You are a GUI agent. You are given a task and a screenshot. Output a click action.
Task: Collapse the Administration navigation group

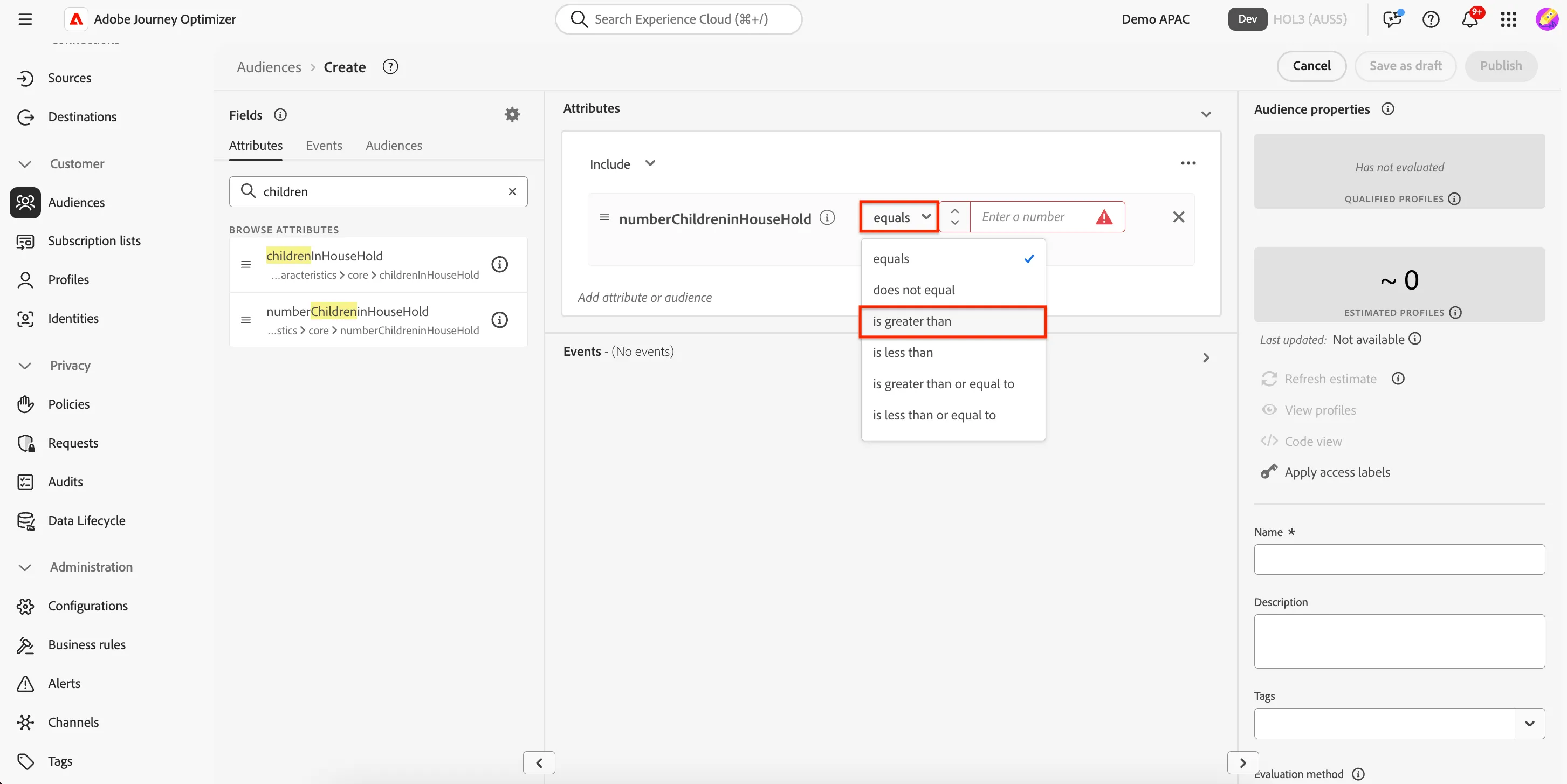tap(25, 567)
